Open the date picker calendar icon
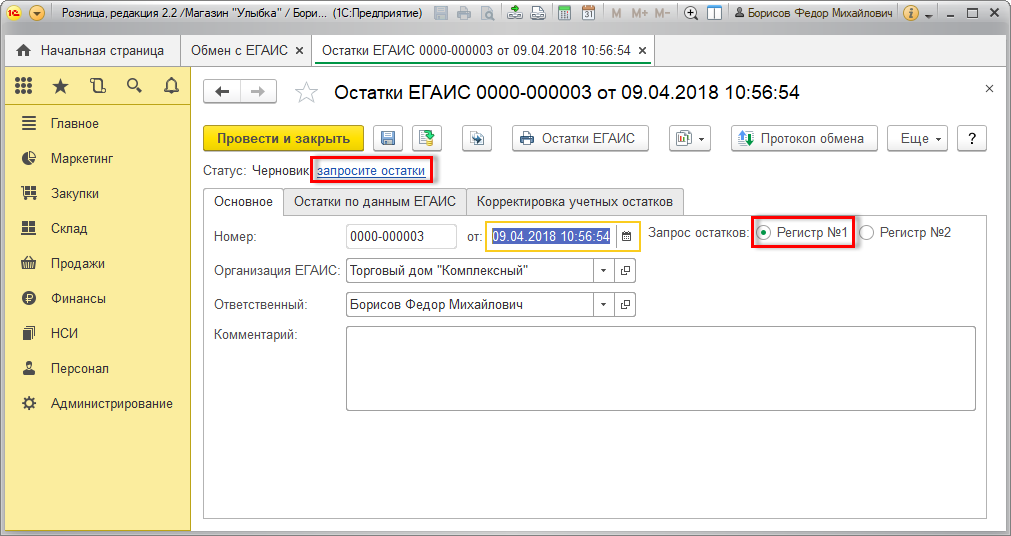 [x=627, y=236]
